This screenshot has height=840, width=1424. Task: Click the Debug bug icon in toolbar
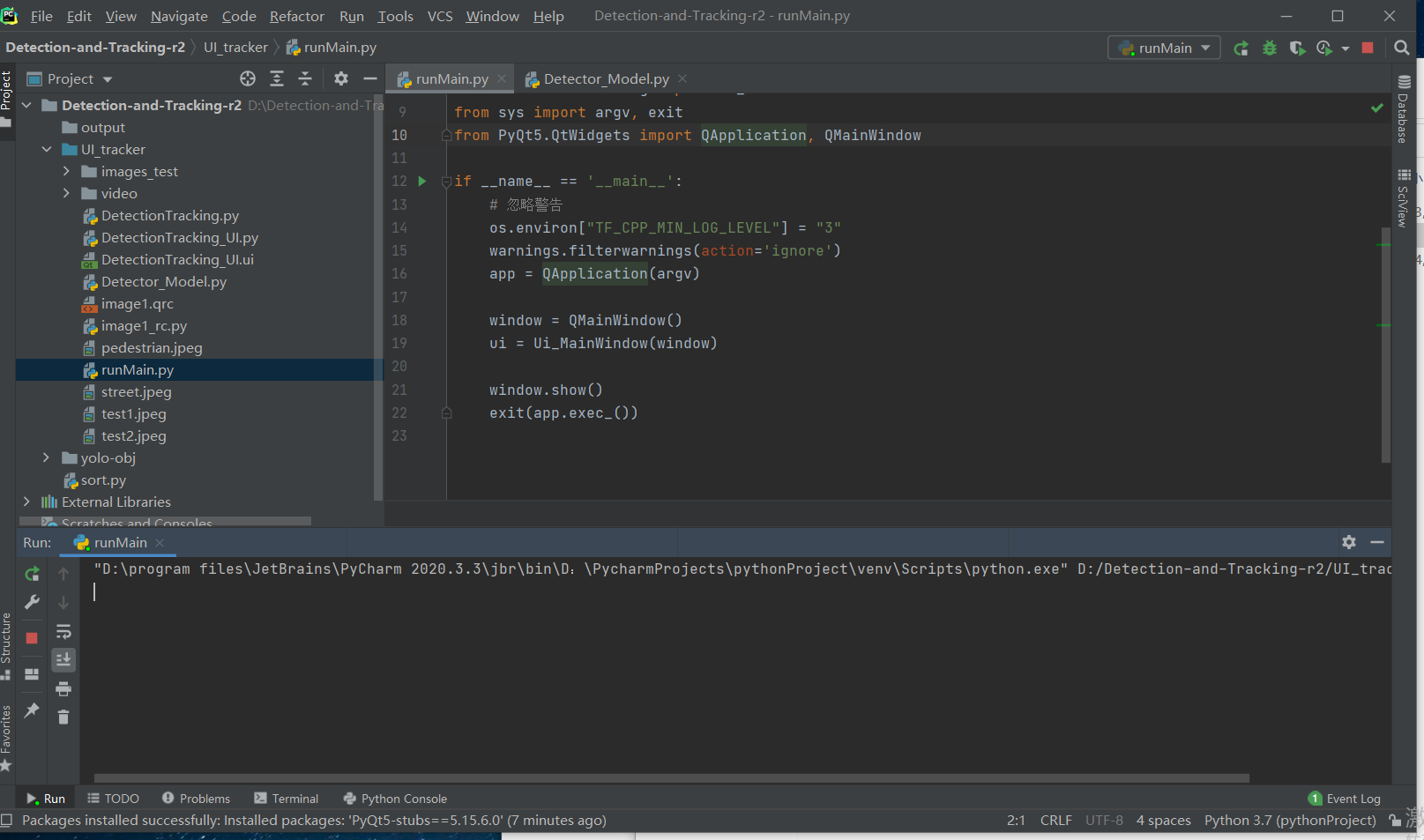click(x=1269, y=48)
